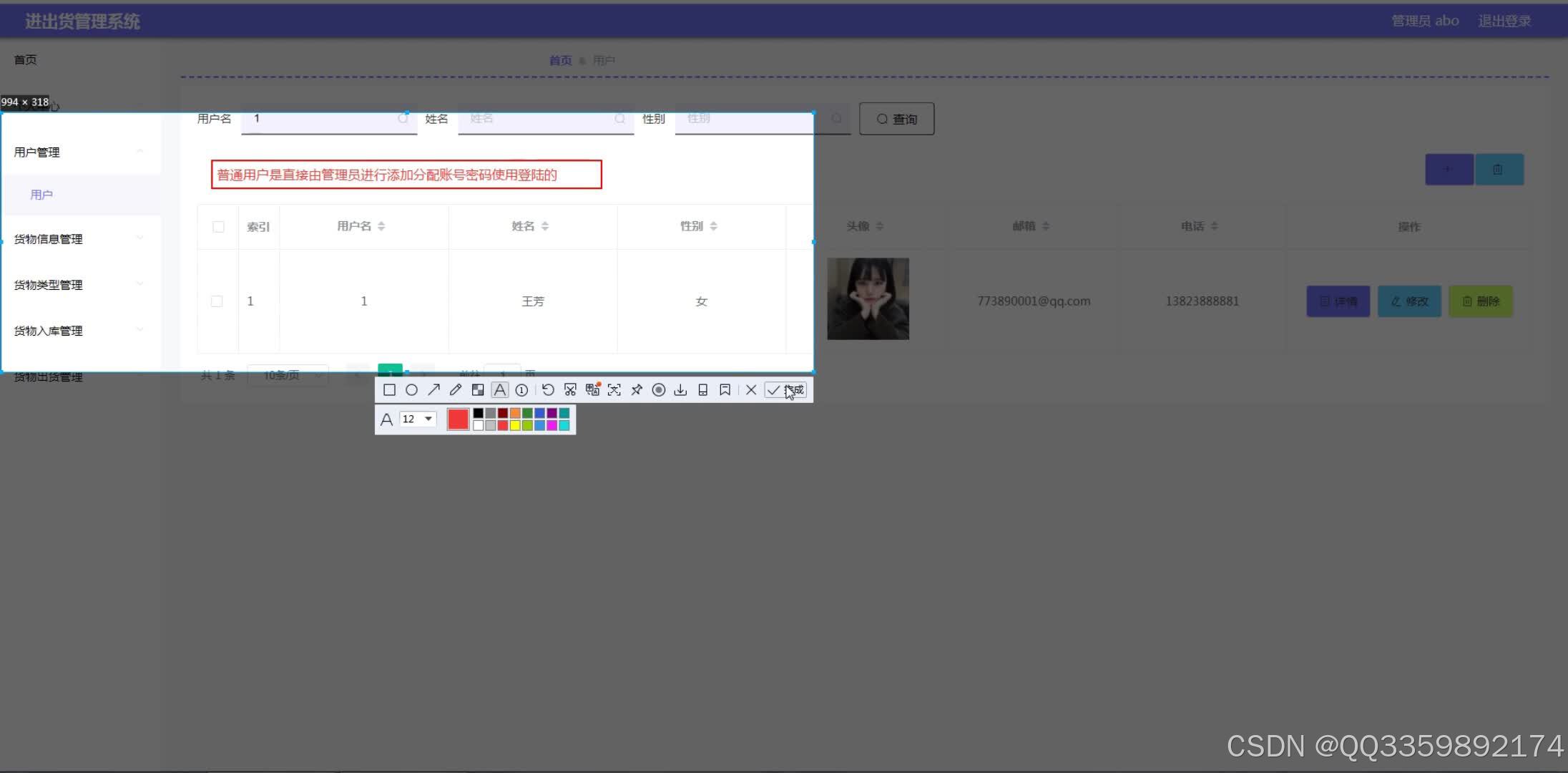Select the arrow annotation tool
1568x773 pixels.
point(434,389)
